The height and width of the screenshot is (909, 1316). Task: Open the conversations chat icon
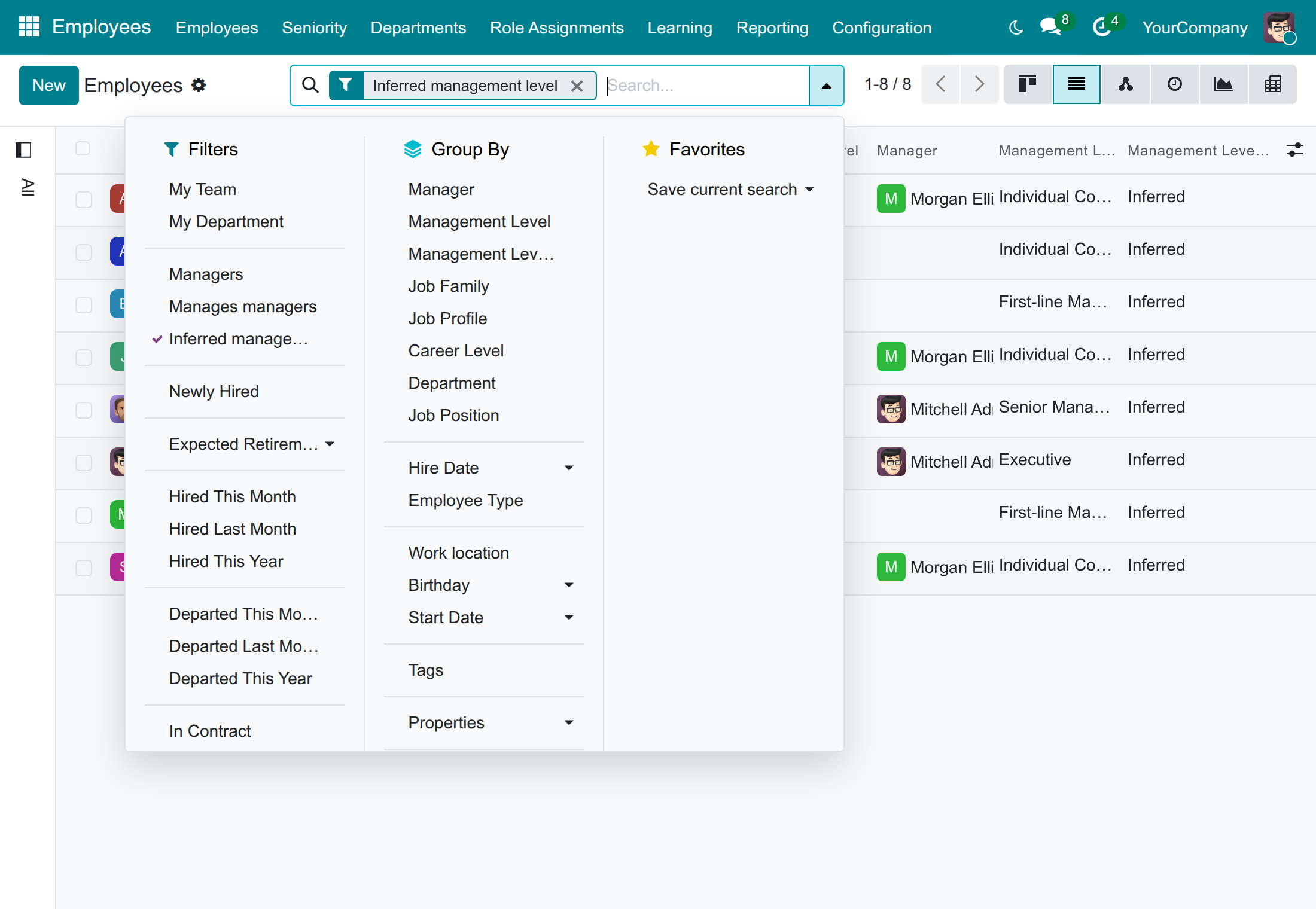[1050, 28]
